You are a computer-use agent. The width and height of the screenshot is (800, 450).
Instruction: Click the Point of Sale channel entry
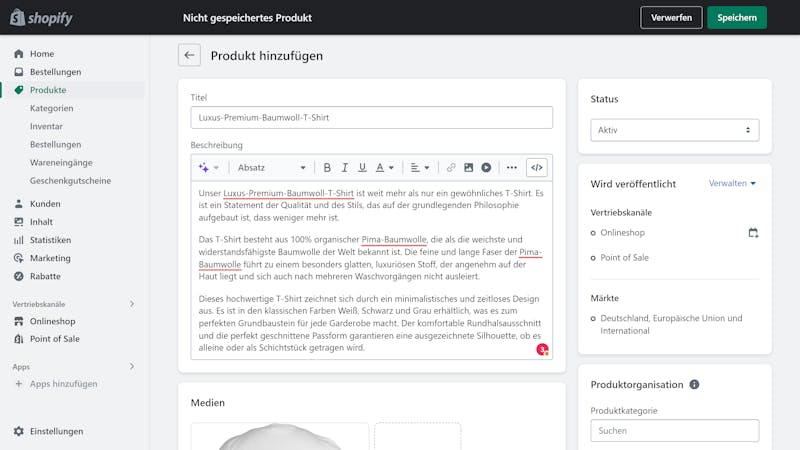click(x=624, y=258)
